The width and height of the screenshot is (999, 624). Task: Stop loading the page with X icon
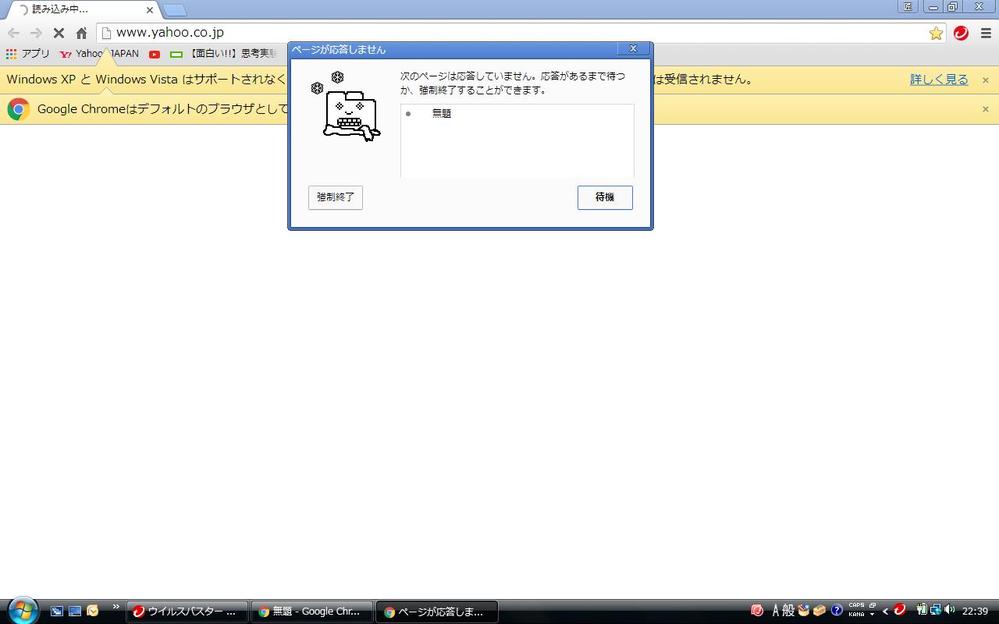(x=59, y=33)
